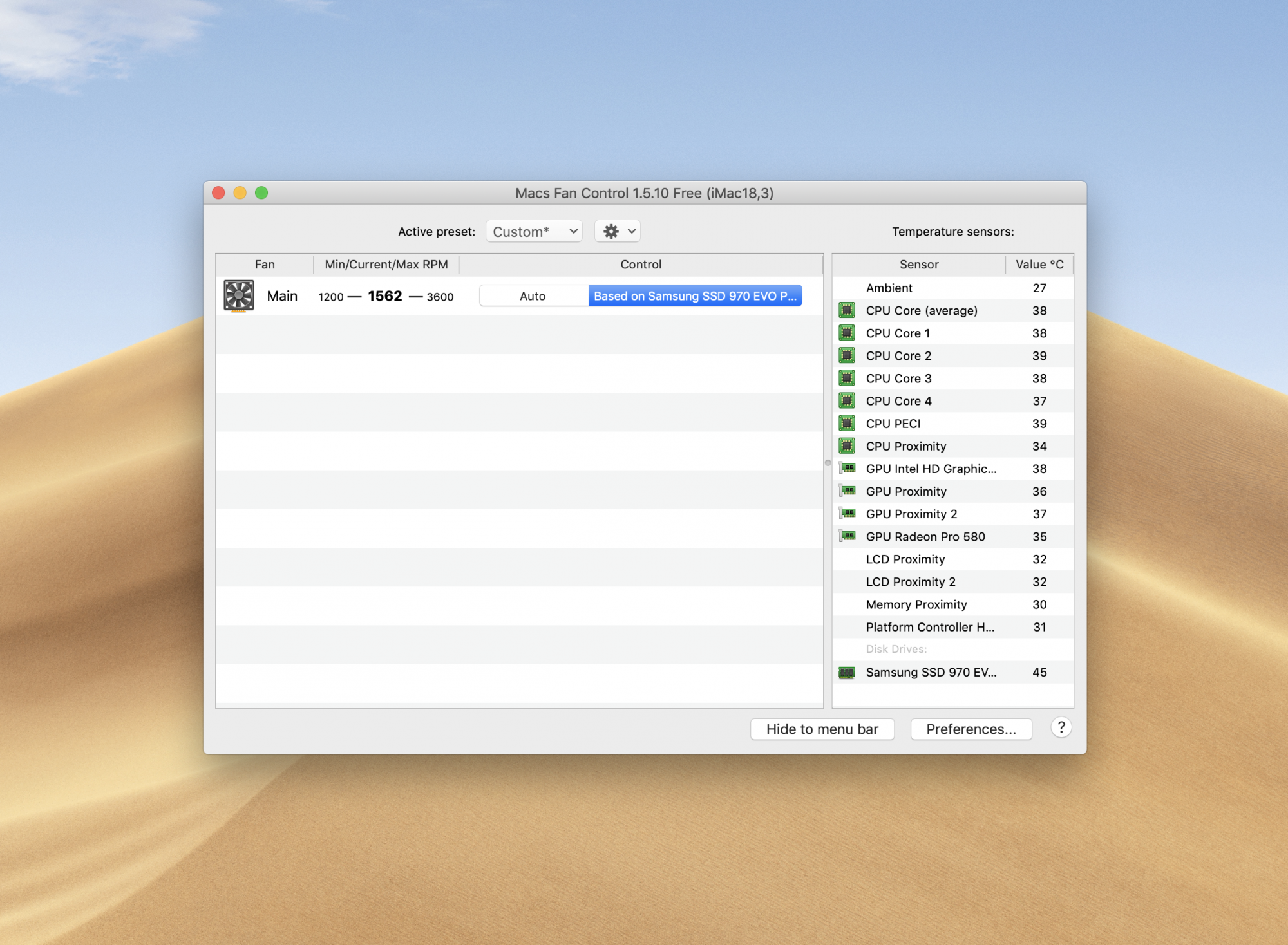Click the Min/Current/Max RPM column header

(x=386, y=265)
